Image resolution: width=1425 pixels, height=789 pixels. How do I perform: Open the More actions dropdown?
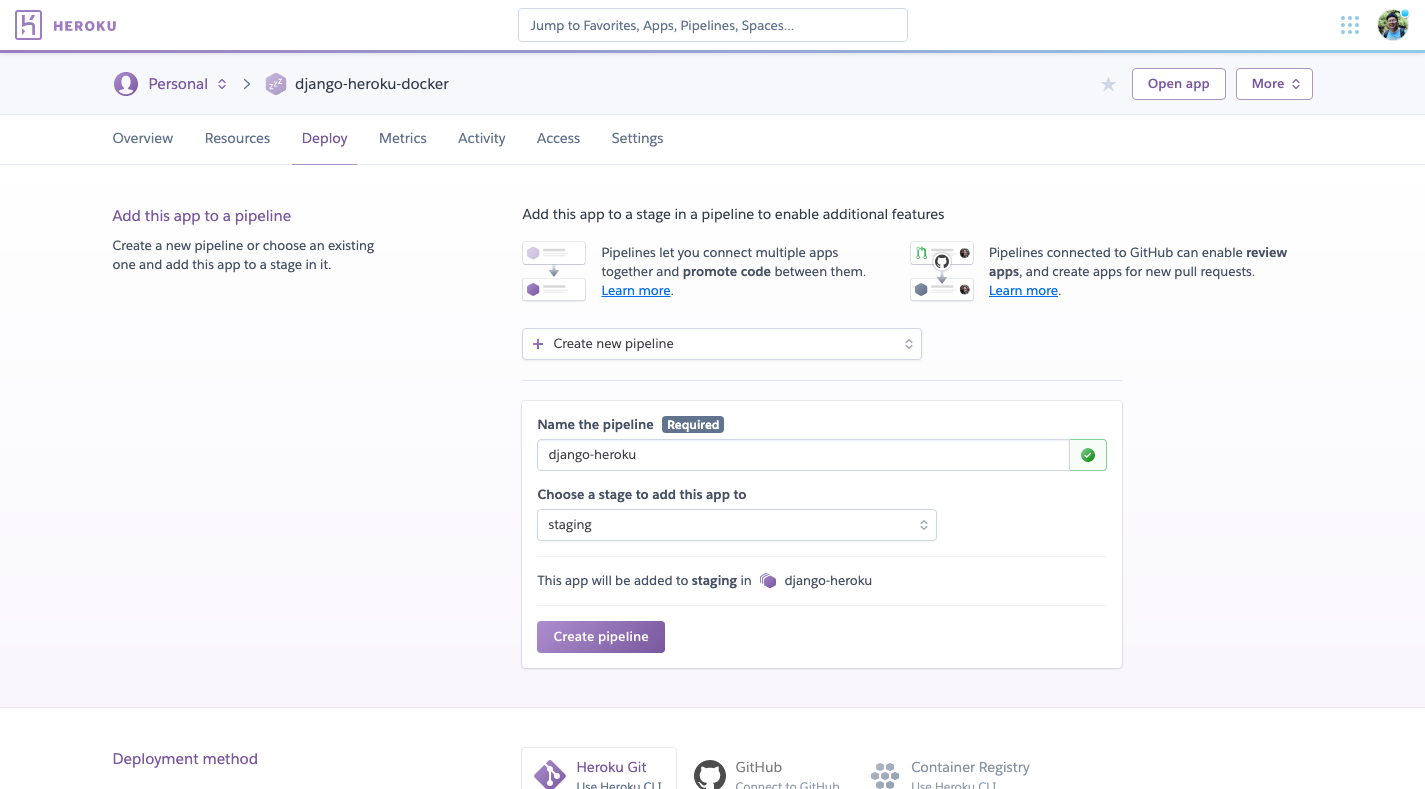[1274, 84]
